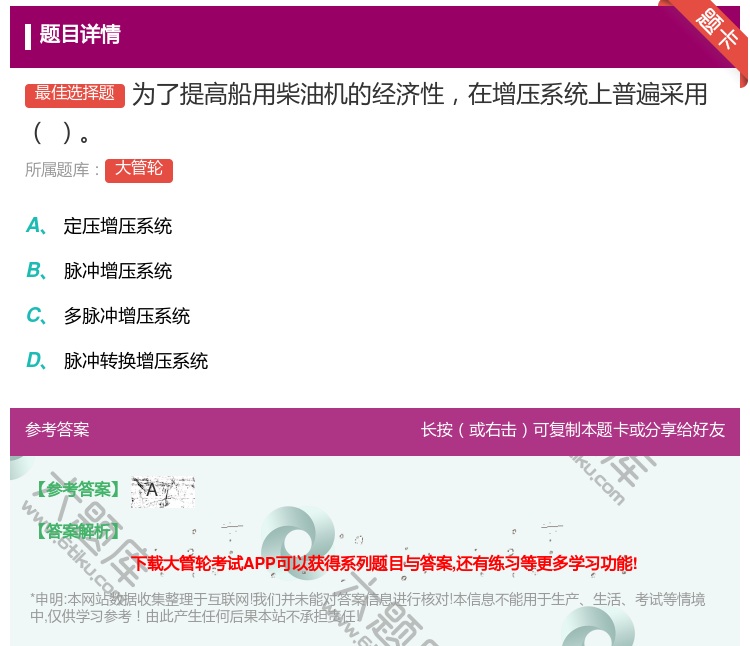Click the 长按（或右击）可复制本题卡 hint text

(573, 429)
